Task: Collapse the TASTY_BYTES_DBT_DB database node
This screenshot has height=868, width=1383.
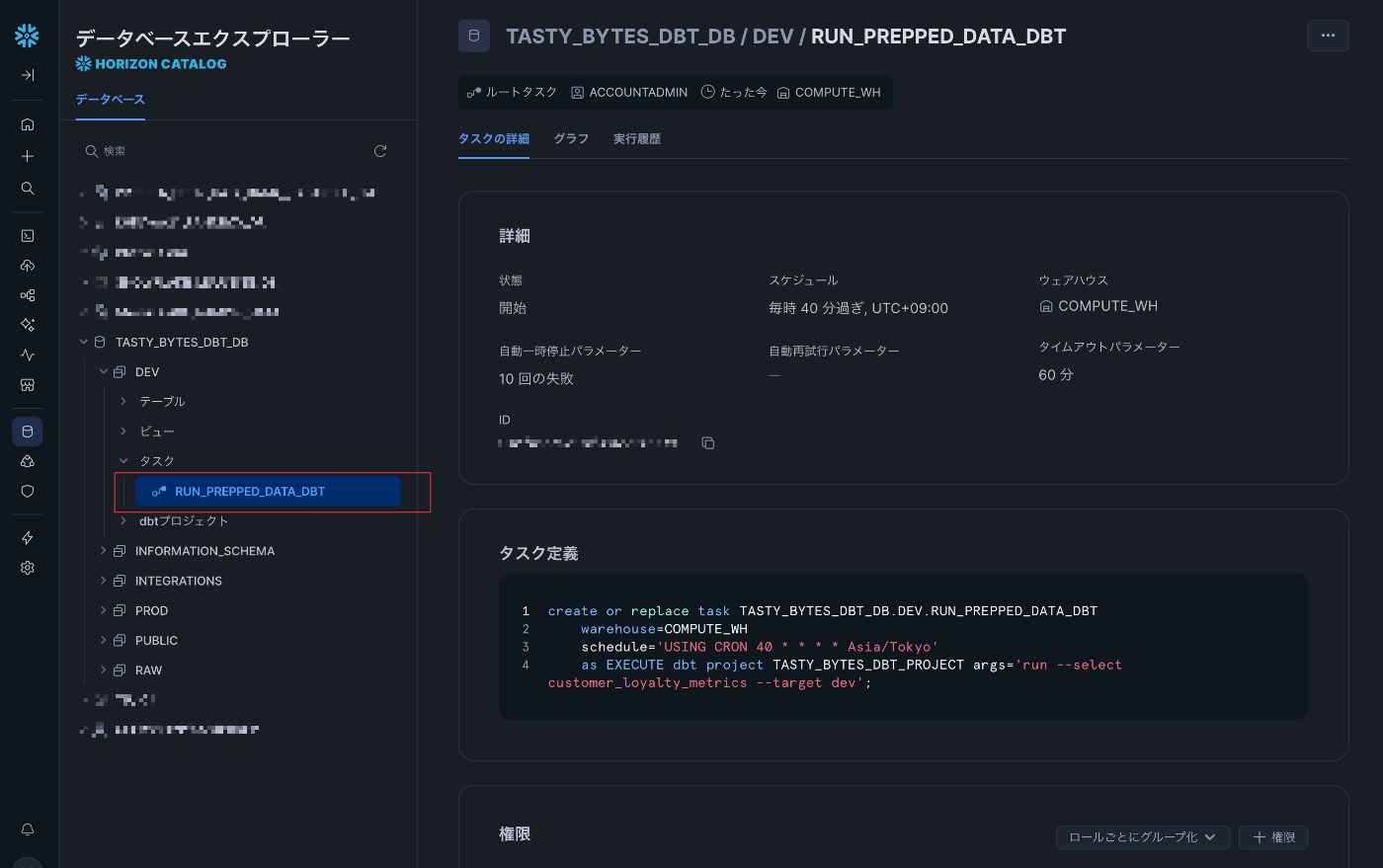Action: tap(84, 343)
